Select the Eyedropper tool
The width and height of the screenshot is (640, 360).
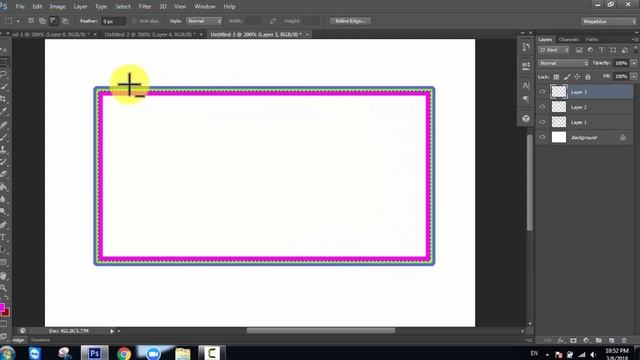click(x=4, y=111)
